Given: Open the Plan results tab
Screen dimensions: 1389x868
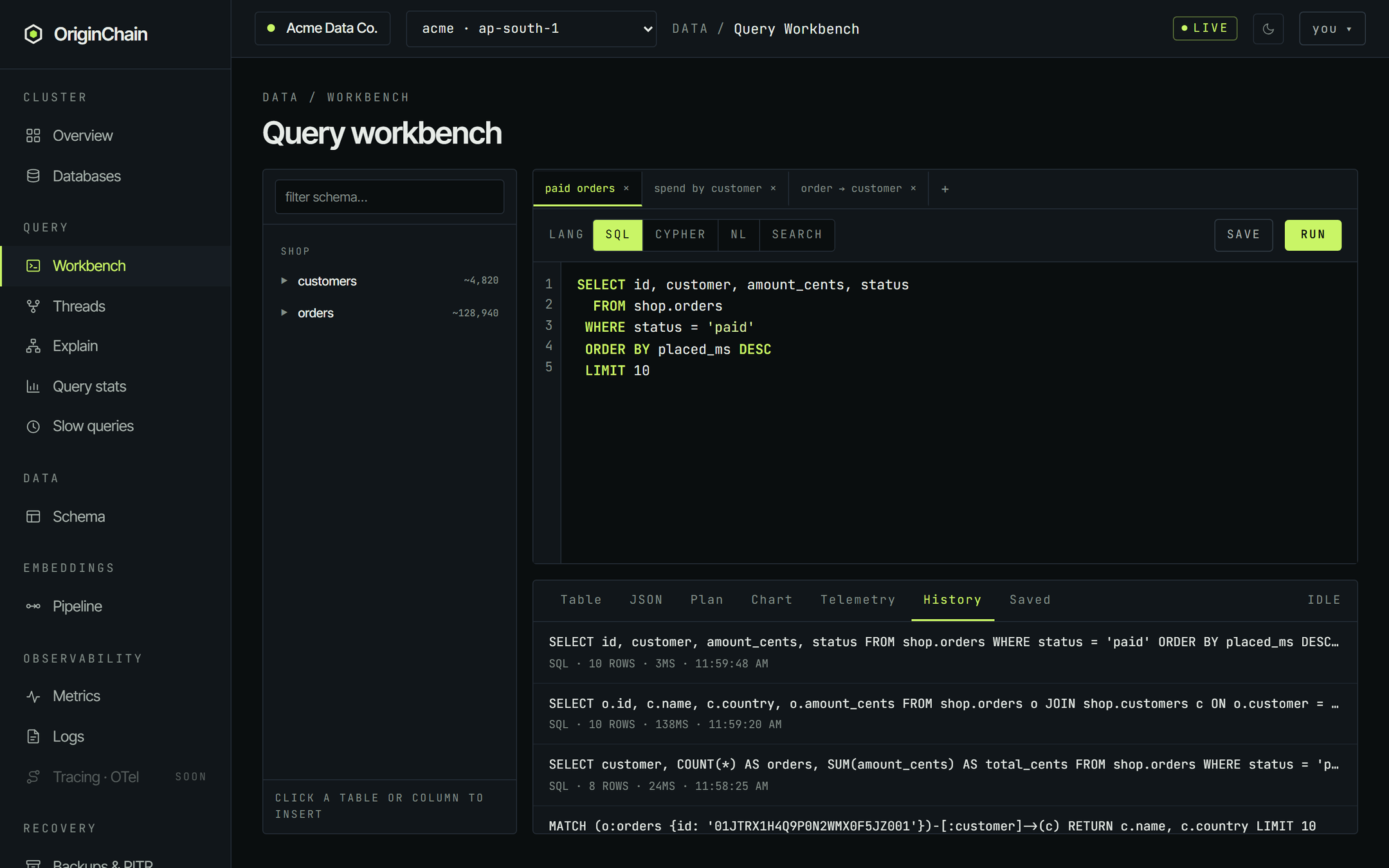Looking at the screenshot, I should pyautogui.click(x=707, y=600).
